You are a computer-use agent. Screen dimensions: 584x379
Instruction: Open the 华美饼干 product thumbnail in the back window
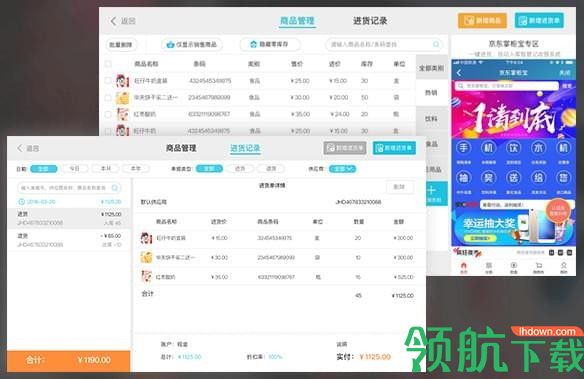123,98
